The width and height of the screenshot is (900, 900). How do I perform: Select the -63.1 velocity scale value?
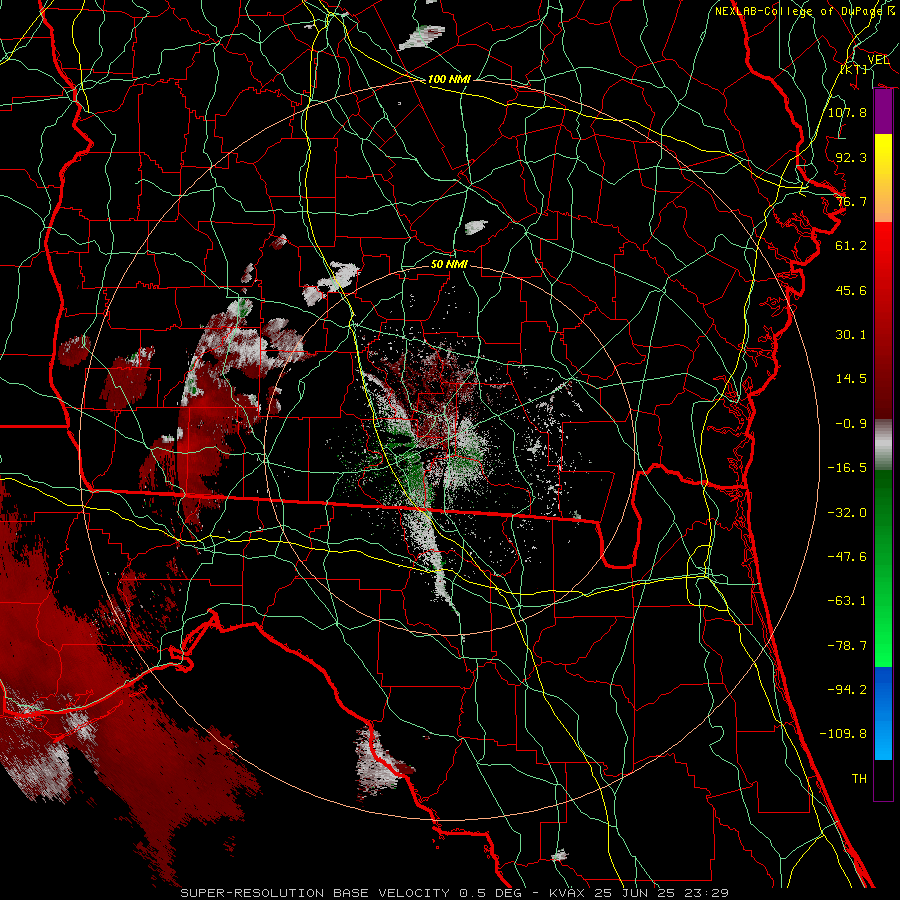tap(847, 601)
